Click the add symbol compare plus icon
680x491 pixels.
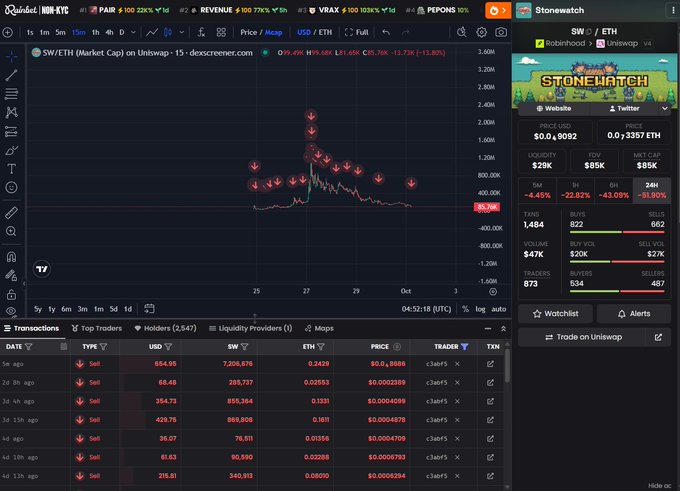click(8, 32)
